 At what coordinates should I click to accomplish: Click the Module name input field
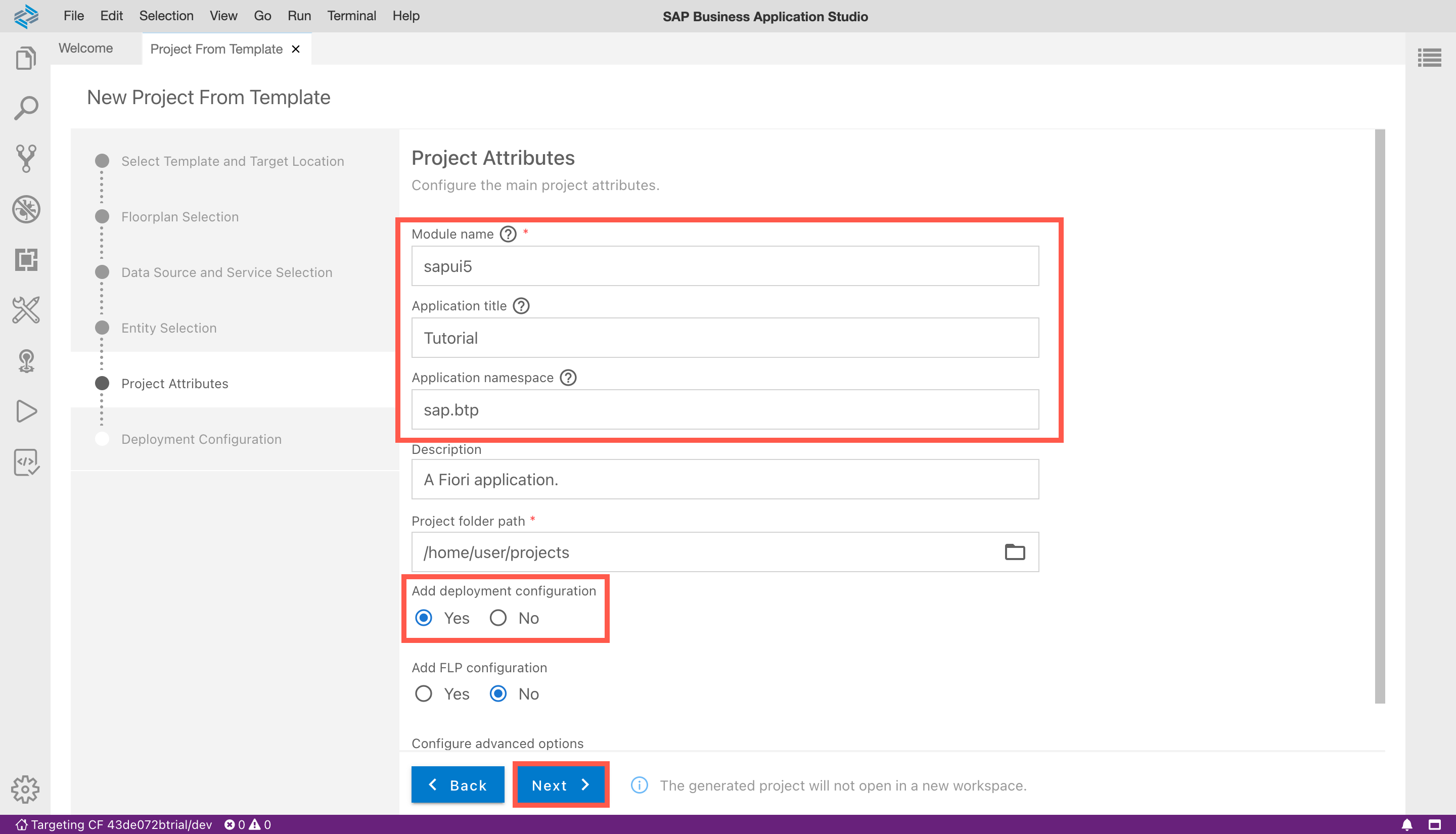[725, 266]
